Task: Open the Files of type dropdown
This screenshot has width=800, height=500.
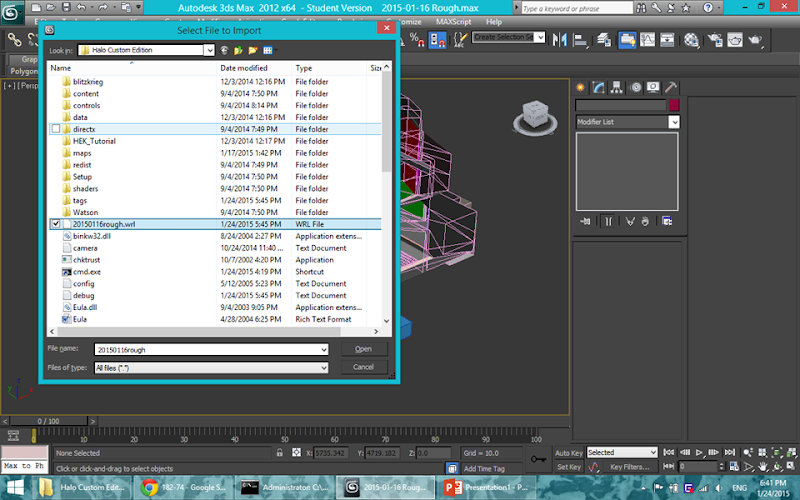Action: pyautogui.click(x=324, y=368)
